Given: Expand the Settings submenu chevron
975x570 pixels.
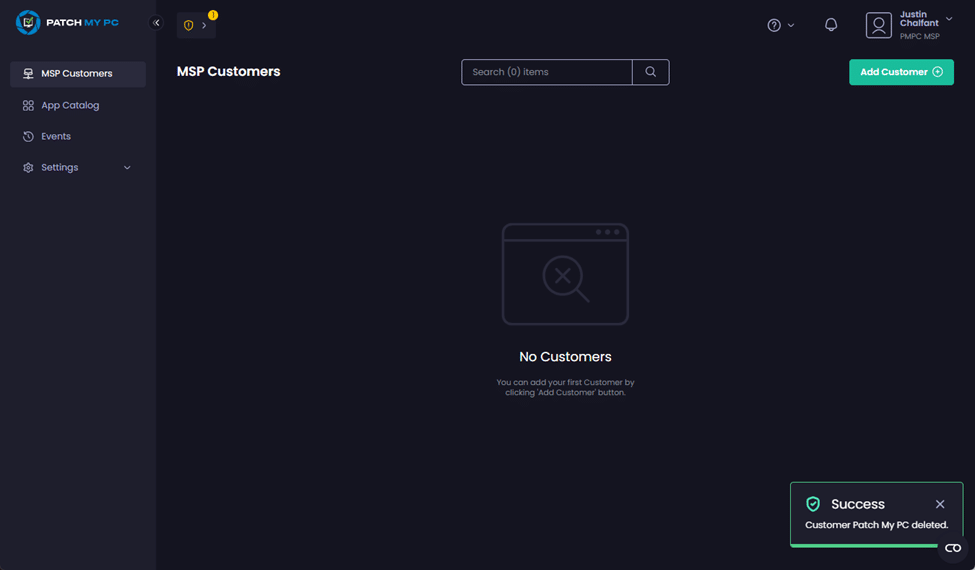Looking at the screenshot, I should (127, 168).
